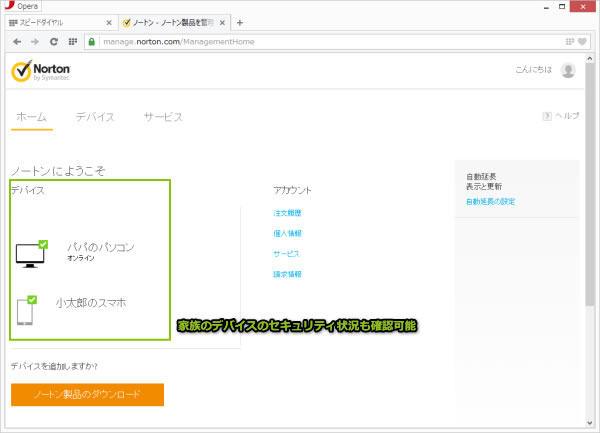This screenshot has height=433, width=600.
Task: Open the 個人情報 account link
Action: click(287, 233)
